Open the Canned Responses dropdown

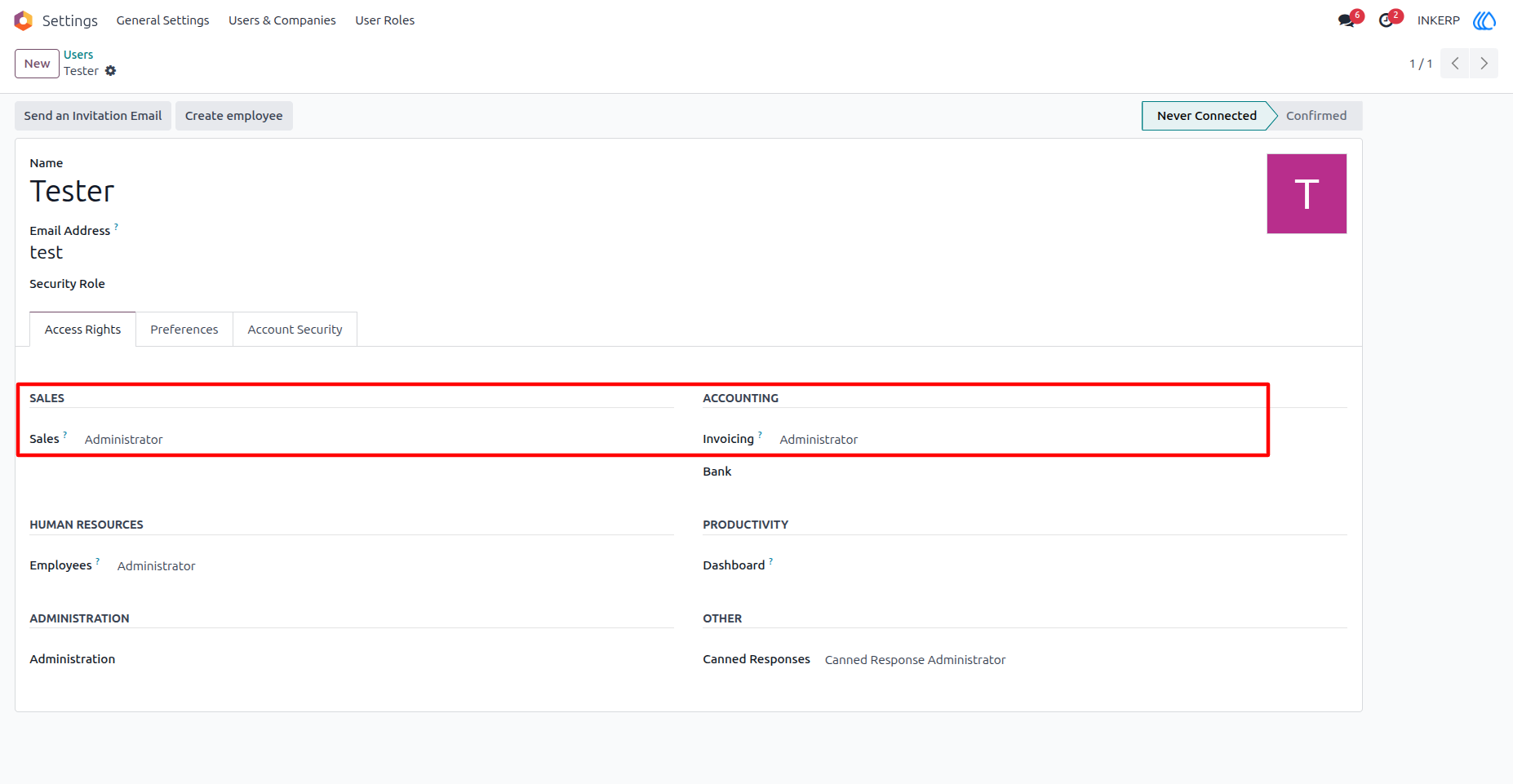[x=1085, y=660]
